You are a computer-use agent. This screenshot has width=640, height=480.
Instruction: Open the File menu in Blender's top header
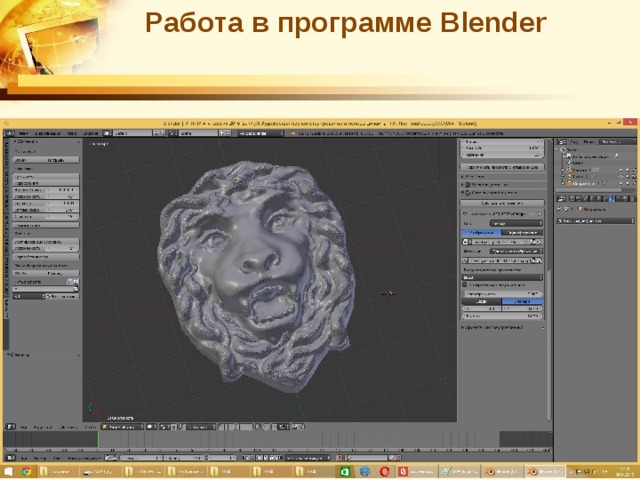click(24, 133)
